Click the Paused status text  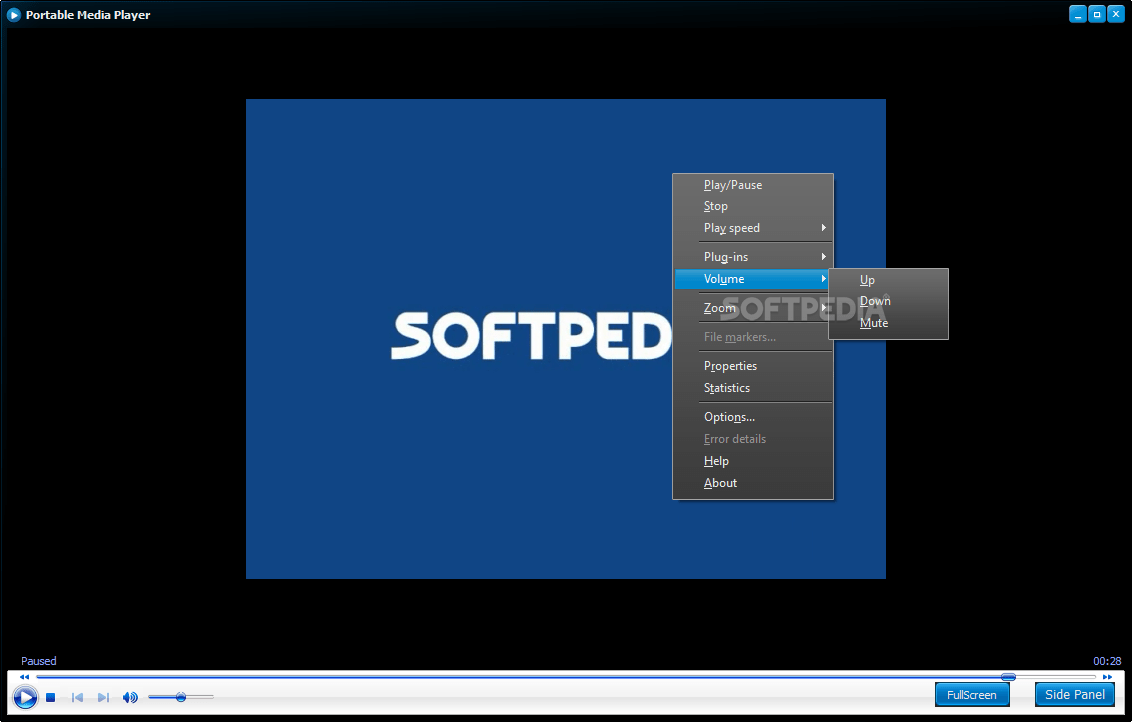point(38,661)
